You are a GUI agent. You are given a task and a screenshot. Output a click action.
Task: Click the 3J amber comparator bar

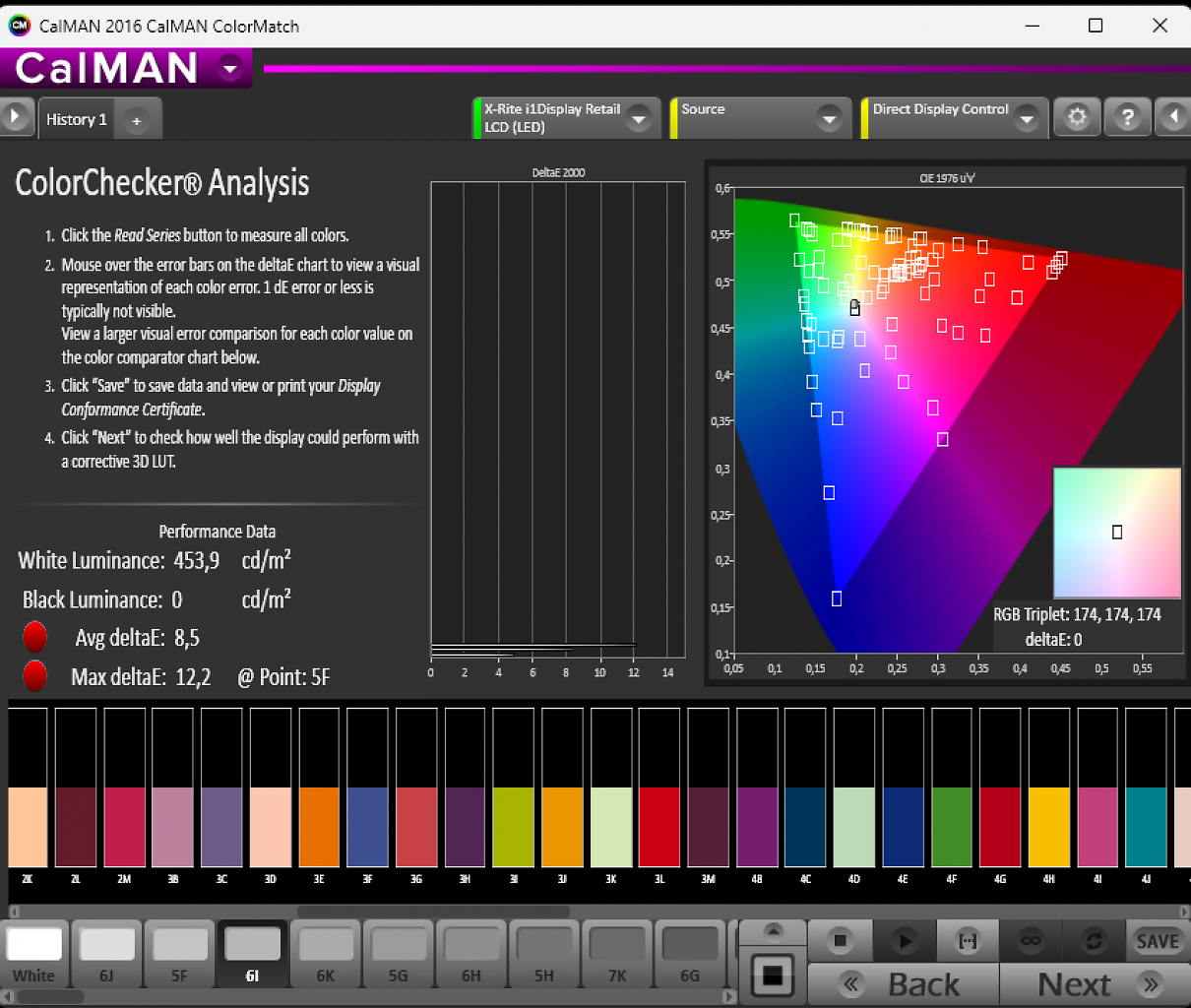point(562,787)
